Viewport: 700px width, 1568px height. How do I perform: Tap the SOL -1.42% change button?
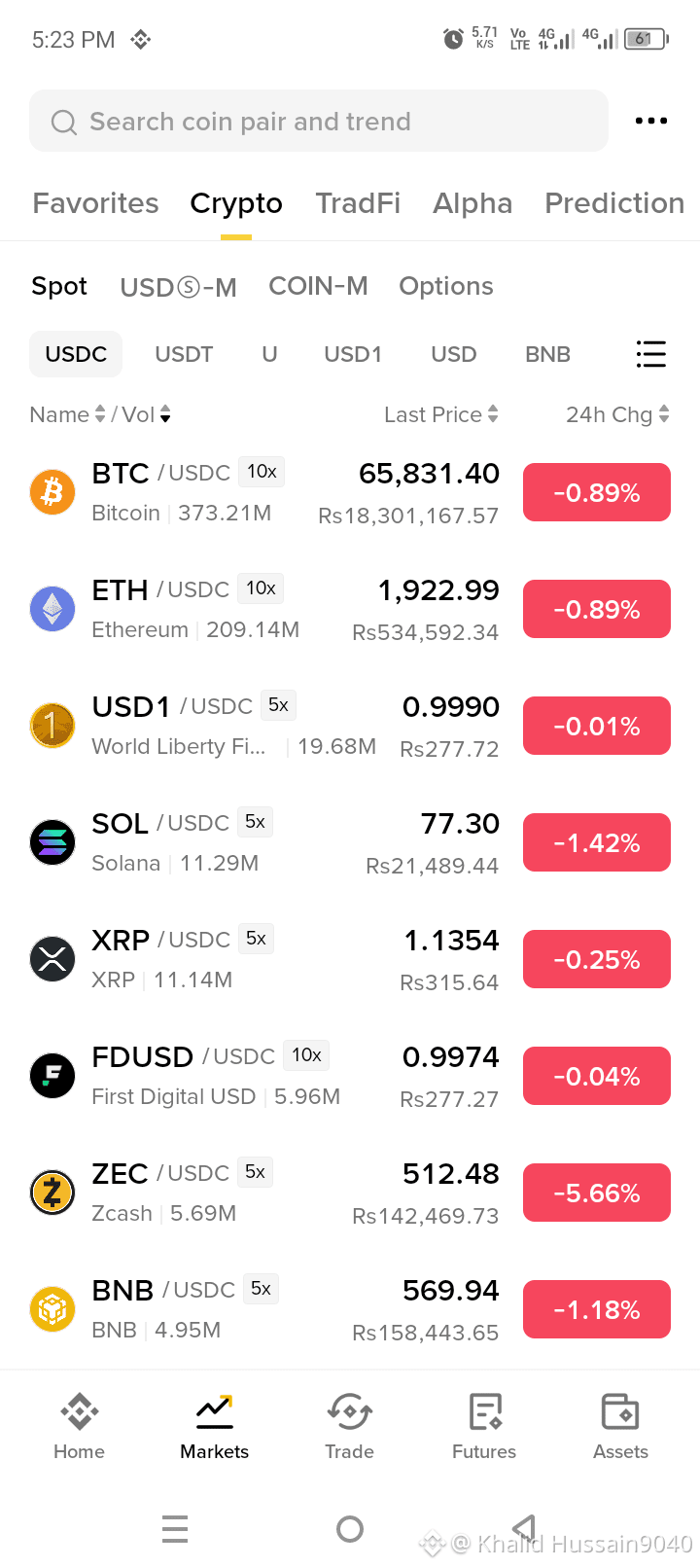point(597,842)
